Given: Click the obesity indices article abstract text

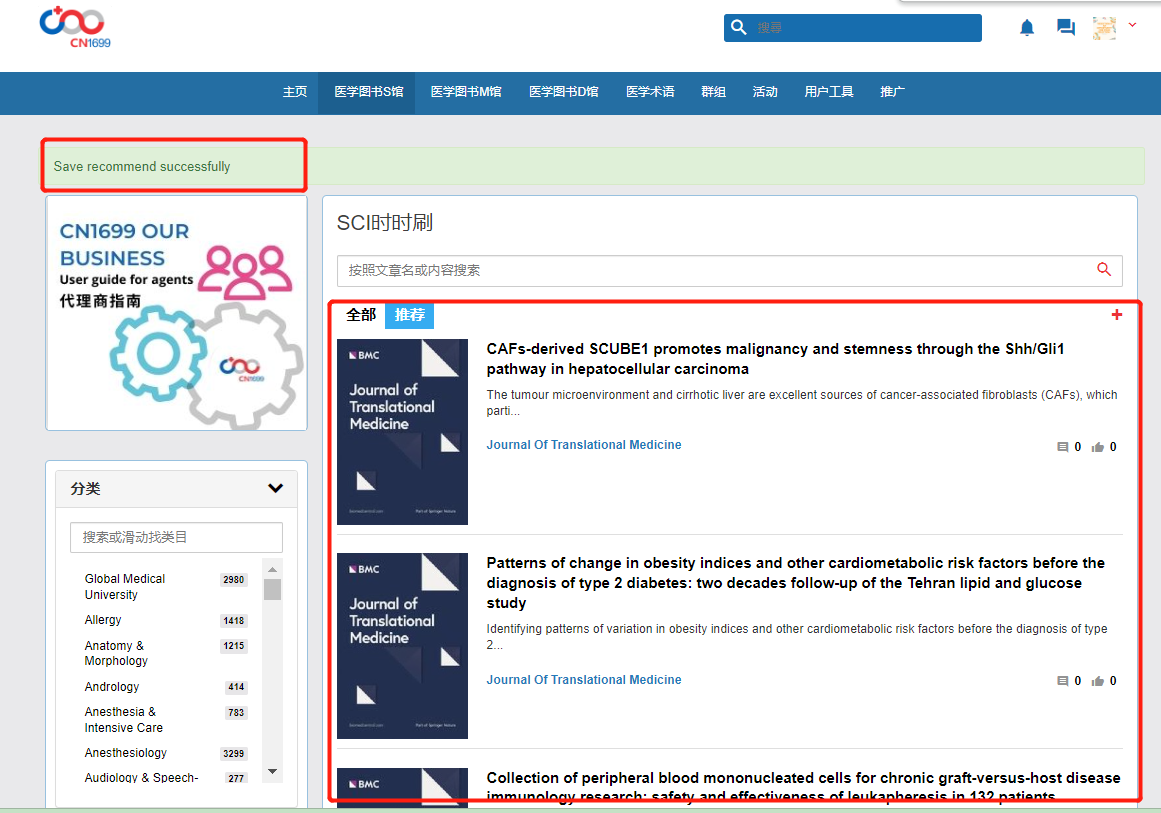Looking at the screenshot, I should (x=797, y=637).
